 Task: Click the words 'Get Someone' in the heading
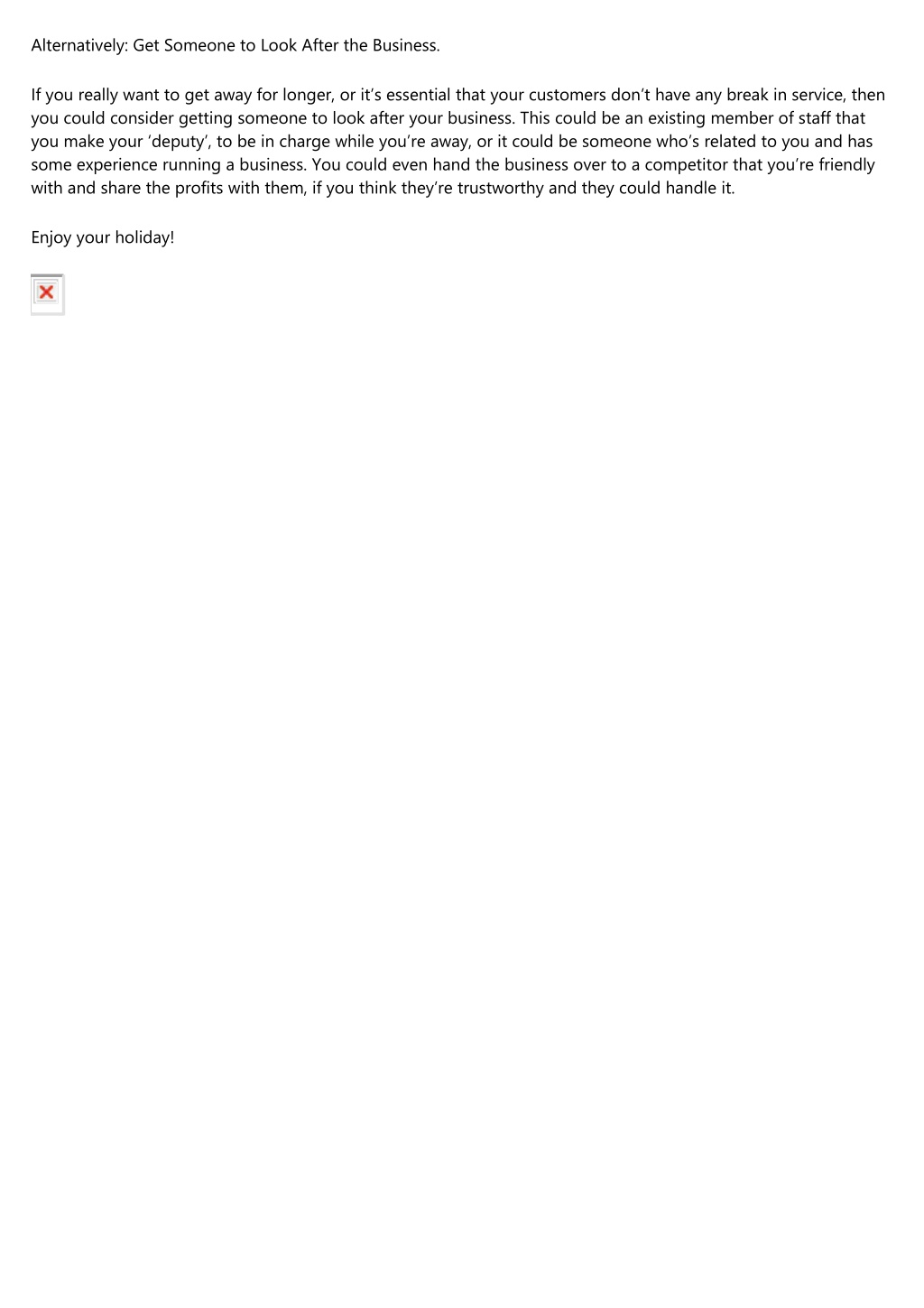[x=183, y=45]
